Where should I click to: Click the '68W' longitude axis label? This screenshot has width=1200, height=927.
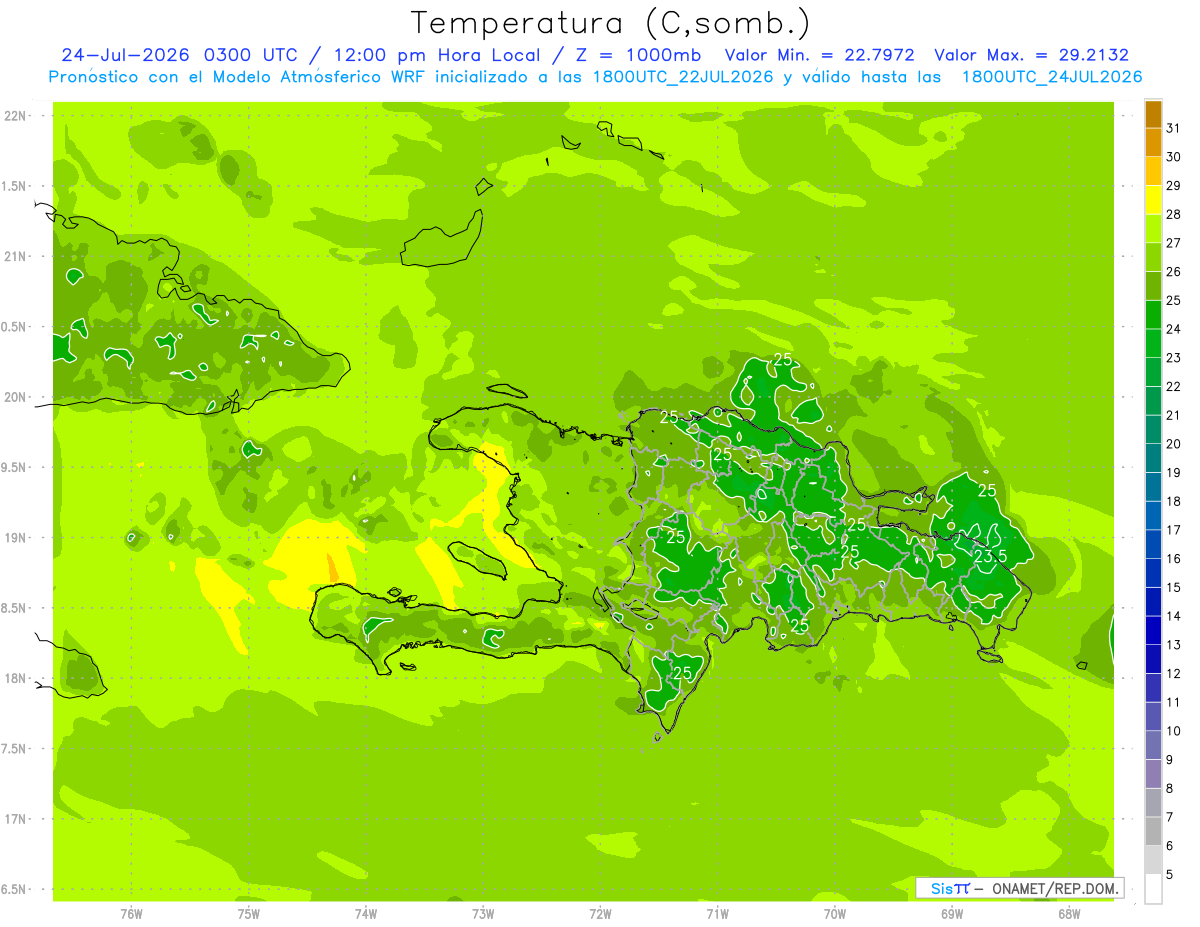pyautogui.click(x=1069, y=914)
